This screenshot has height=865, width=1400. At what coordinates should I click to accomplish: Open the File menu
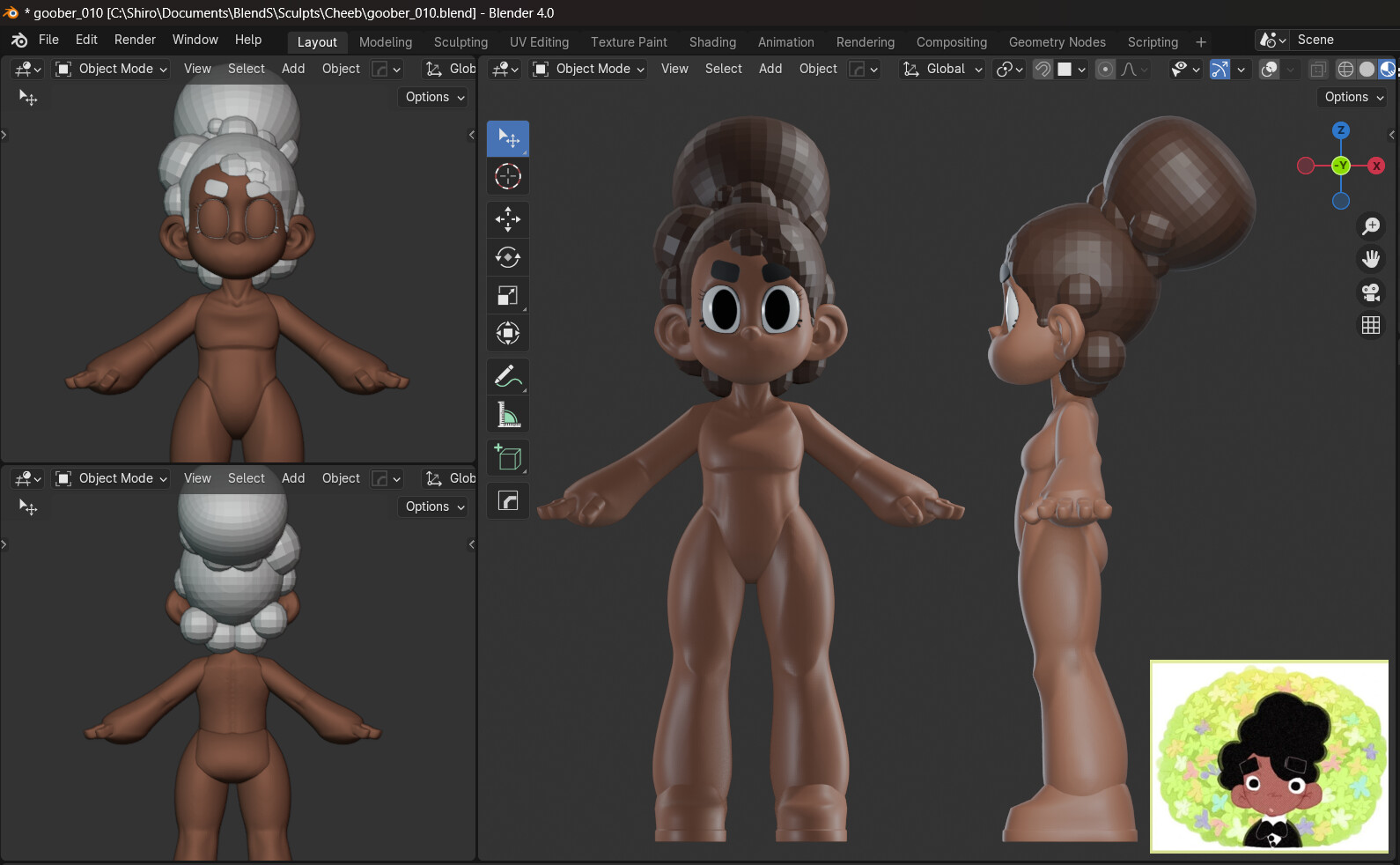pyautogui.click(x=48, y=40)
